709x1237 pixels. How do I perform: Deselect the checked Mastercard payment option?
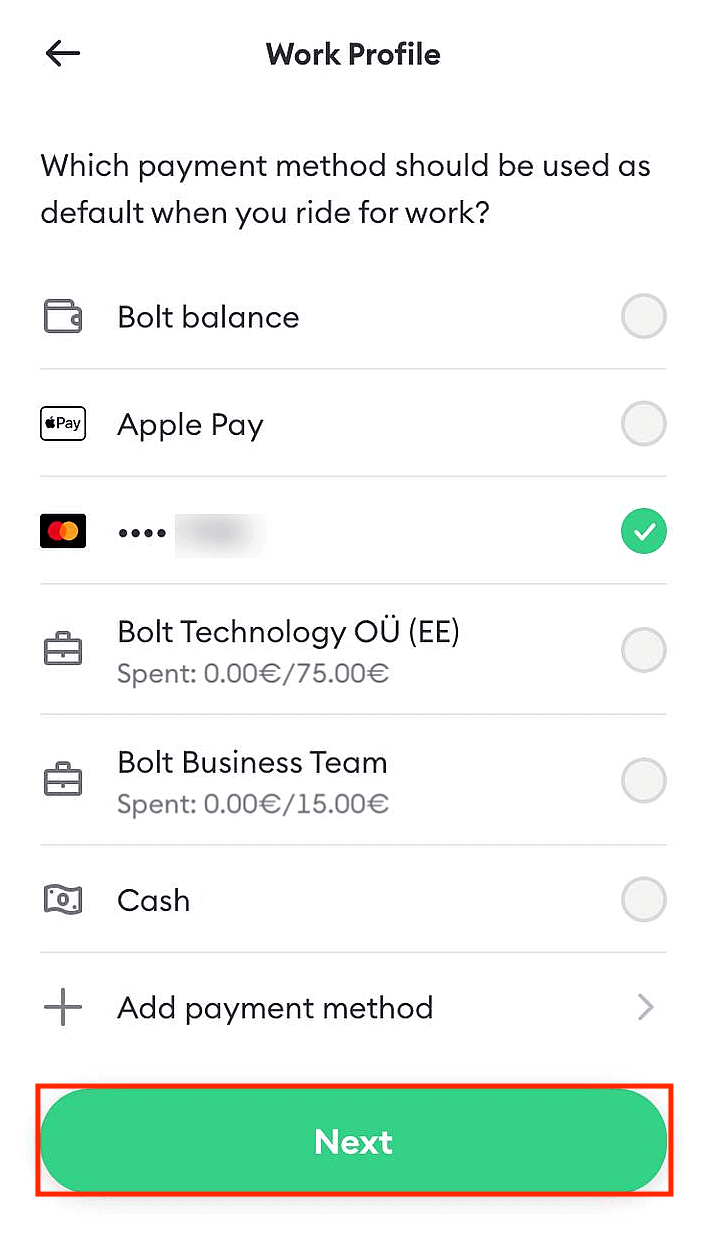[x=643, y=531]
